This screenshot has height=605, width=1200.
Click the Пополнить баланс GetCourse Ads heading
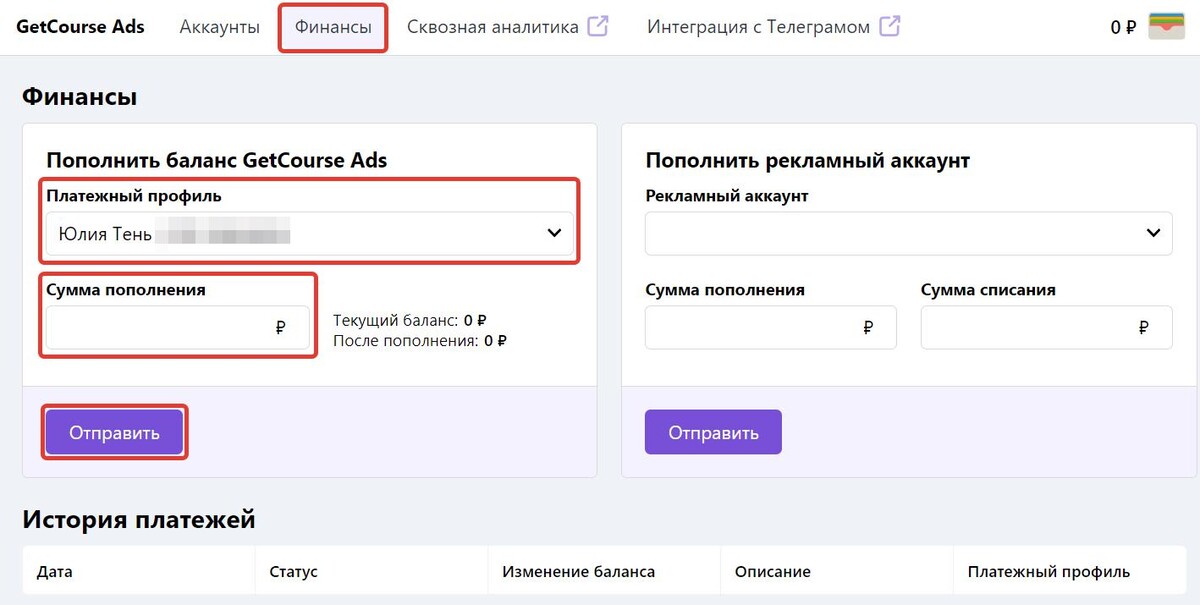pos(217,161)
